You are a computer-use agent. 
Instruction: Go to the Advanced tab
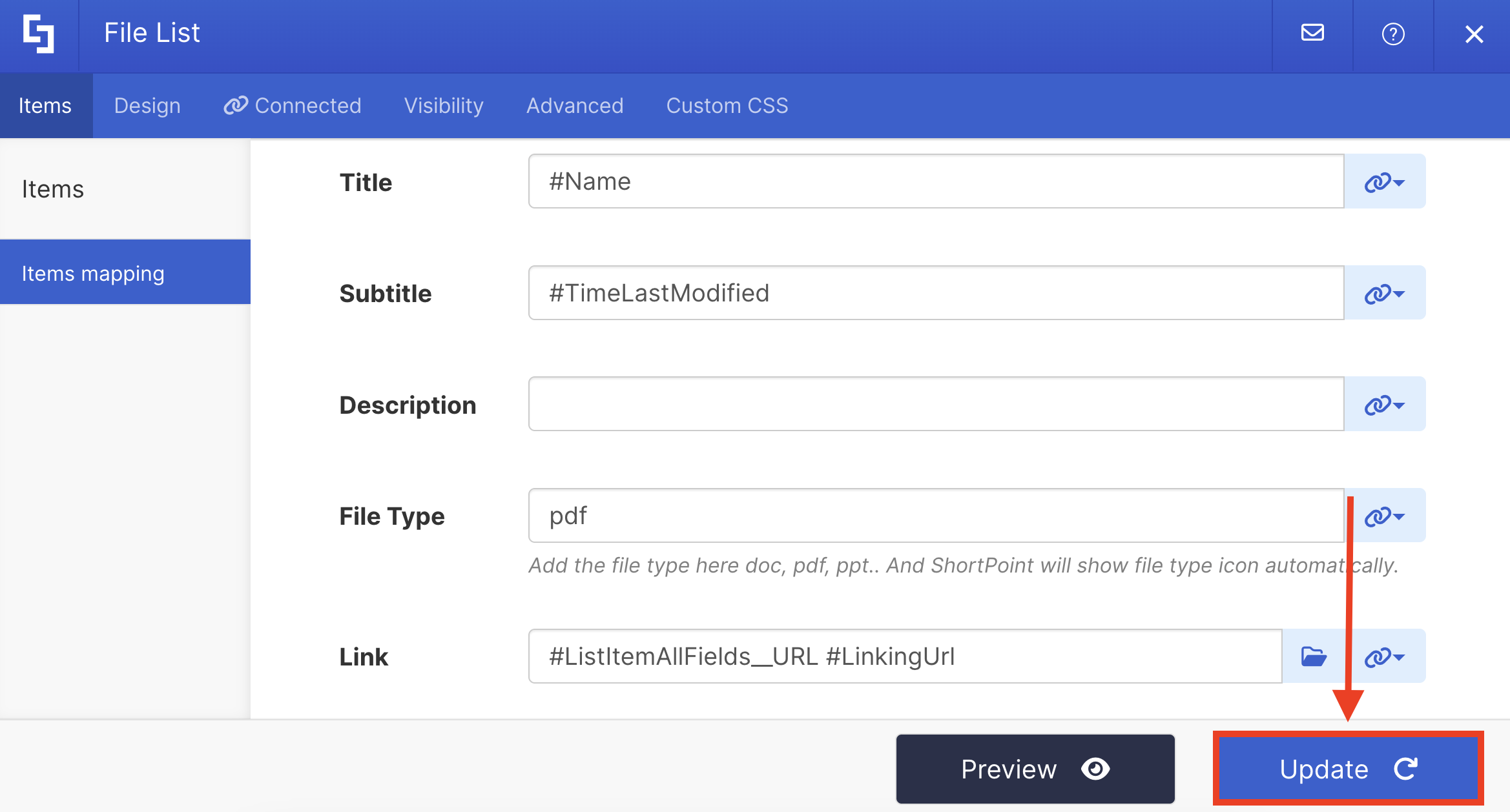(575, 106)
